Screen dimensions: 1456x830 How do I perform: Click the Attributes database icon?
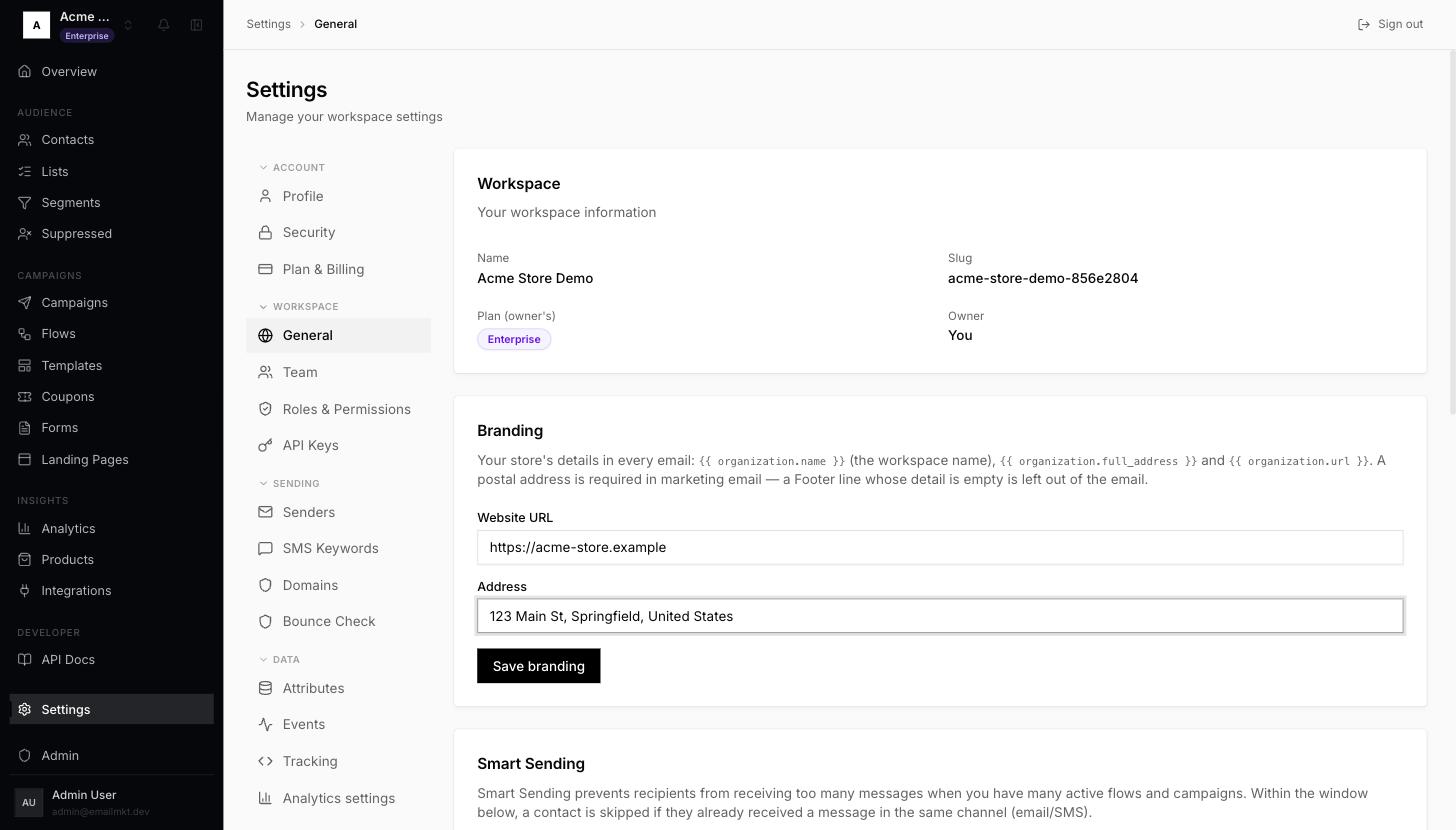click(265, 689)
